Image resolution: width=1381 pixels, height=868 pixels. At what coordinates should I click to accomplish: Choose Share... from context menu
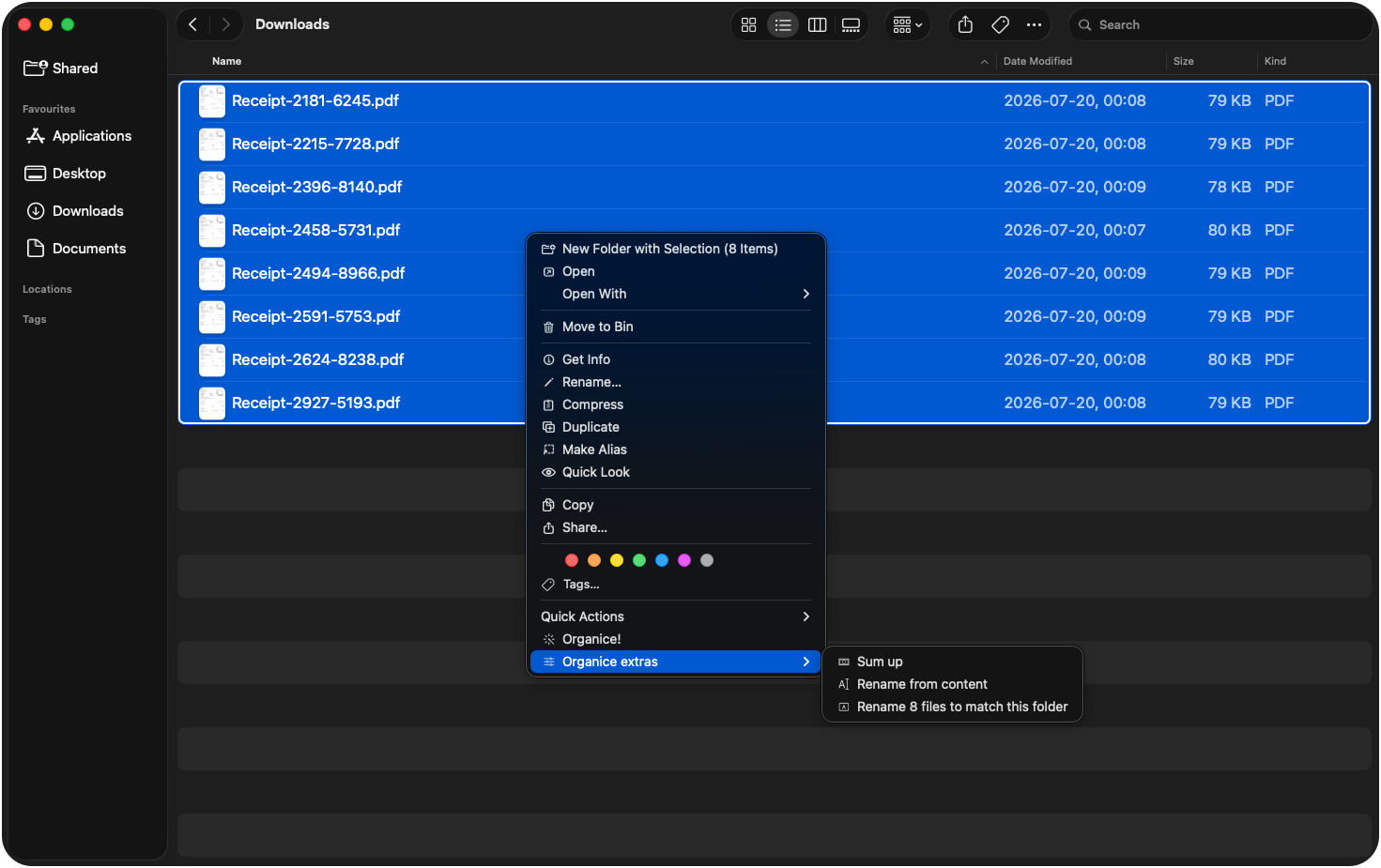point(676,527)
